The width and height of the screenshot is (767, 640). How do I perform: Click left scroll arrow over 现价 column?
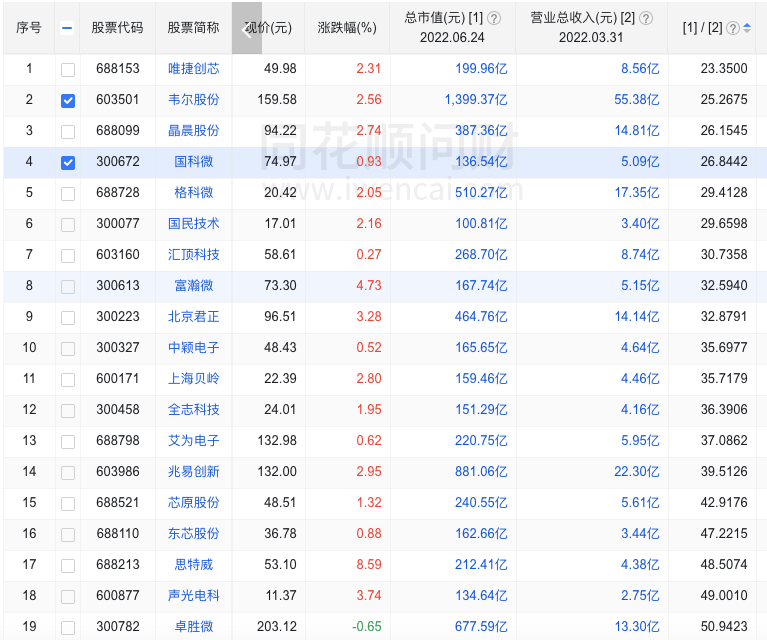click(247, 28)
